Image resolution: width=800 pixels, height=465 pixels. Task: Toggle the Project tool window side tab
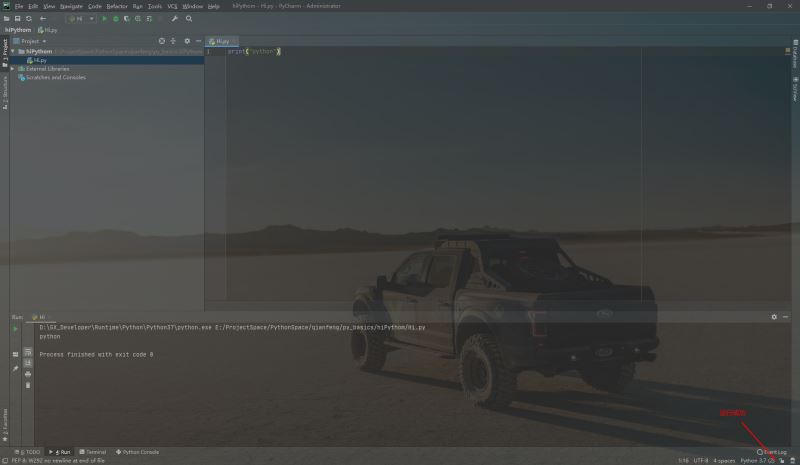[x=5, y=53]
